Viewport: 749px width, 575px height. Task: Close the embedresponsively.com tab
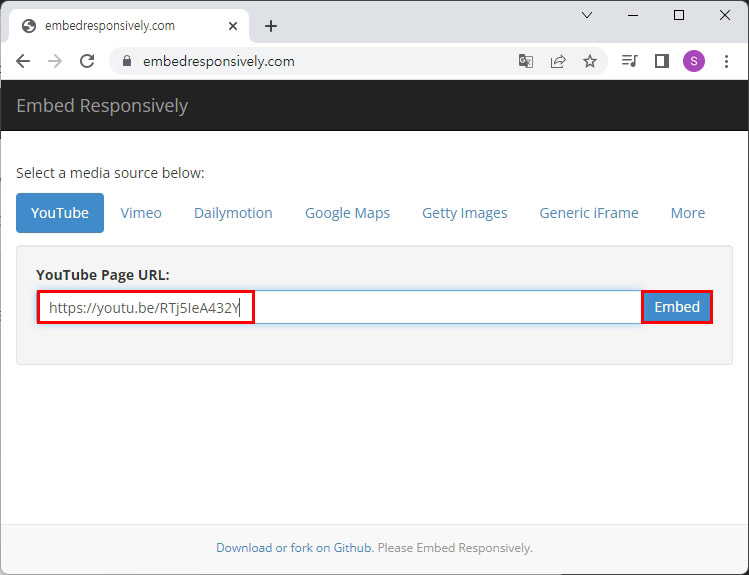pyautogui.click(x=233, y=26)
